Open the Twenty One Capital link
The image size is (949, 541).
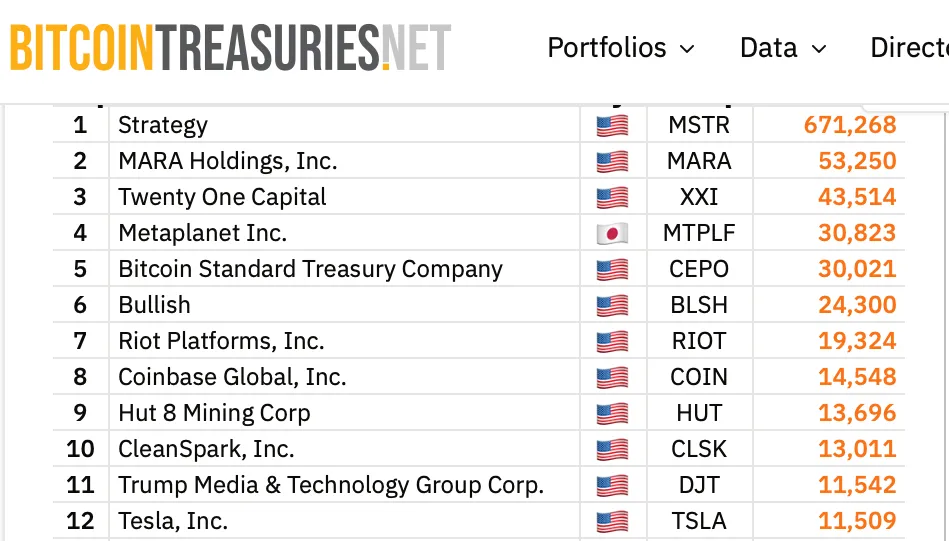pyautogui.click(x=222, y=198)
